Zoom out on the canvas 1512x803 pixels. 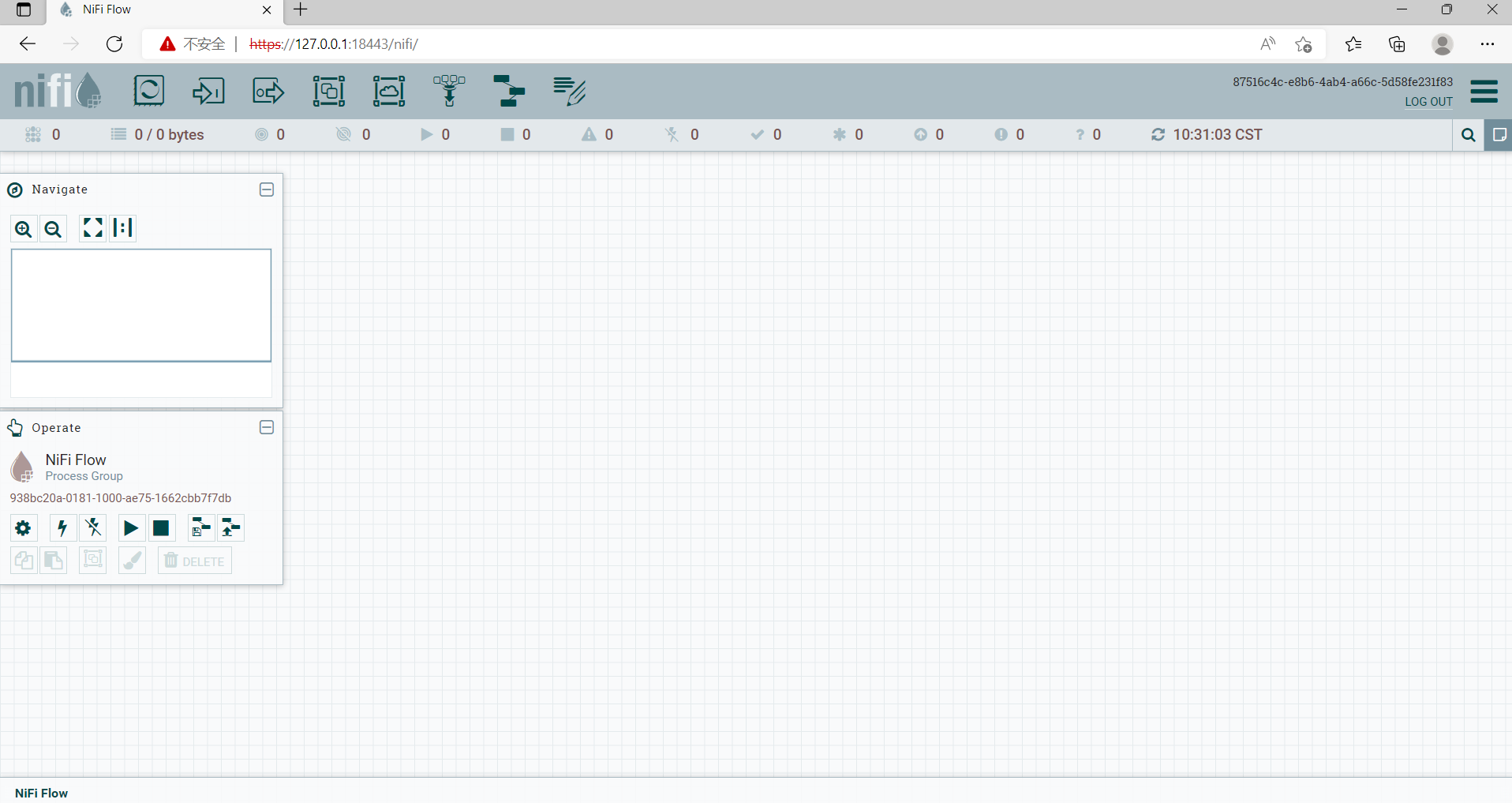click(53, 229)
